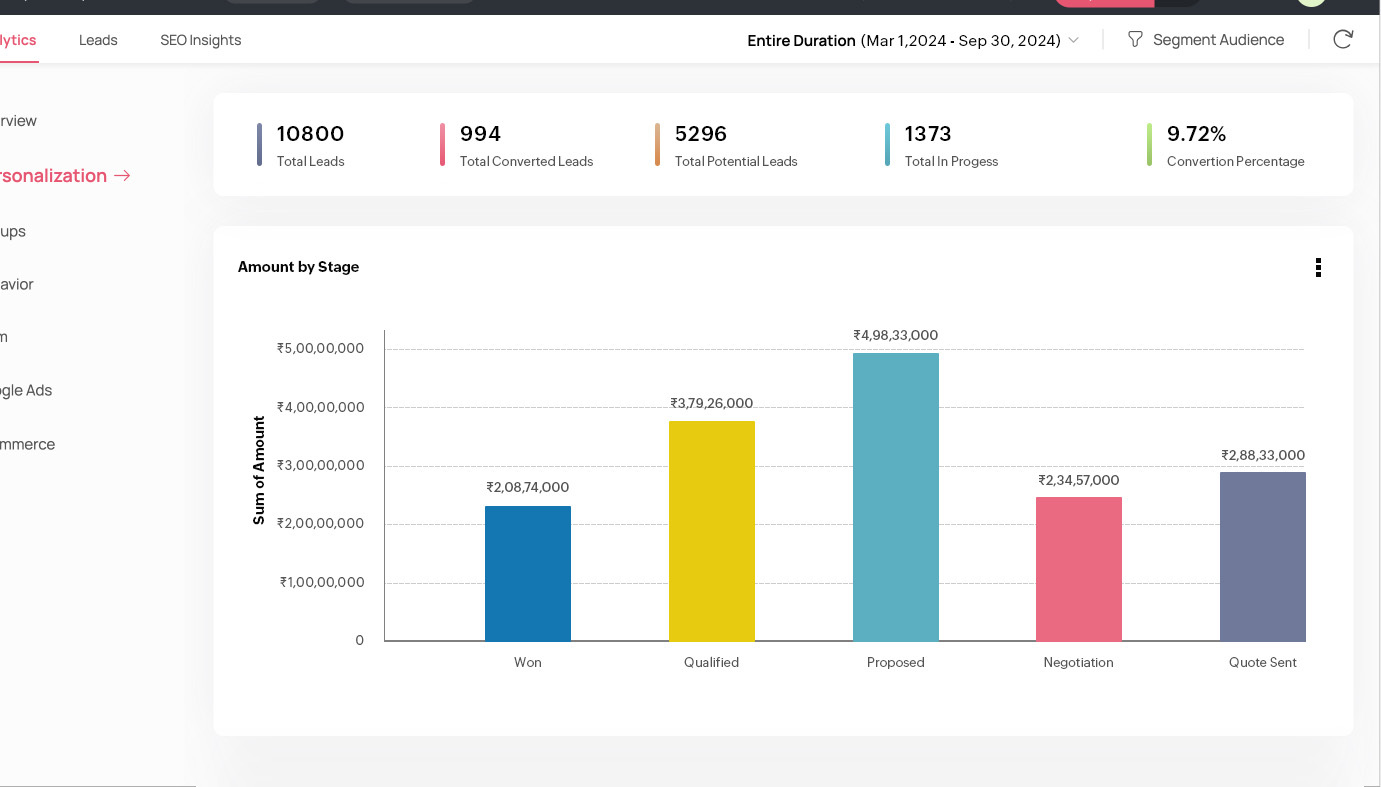1381x787 pixels.
Task: Switch to the Leads tab
Action: coord(98,40)
